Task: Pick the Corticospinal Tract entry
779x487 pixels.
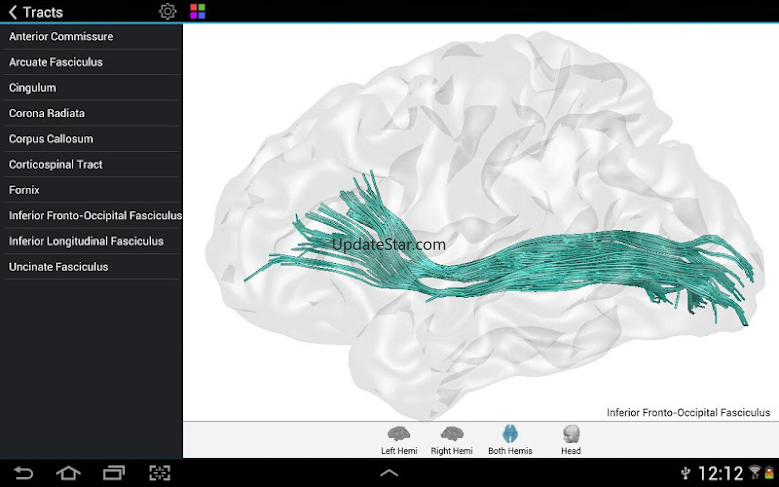Action: 56,165
